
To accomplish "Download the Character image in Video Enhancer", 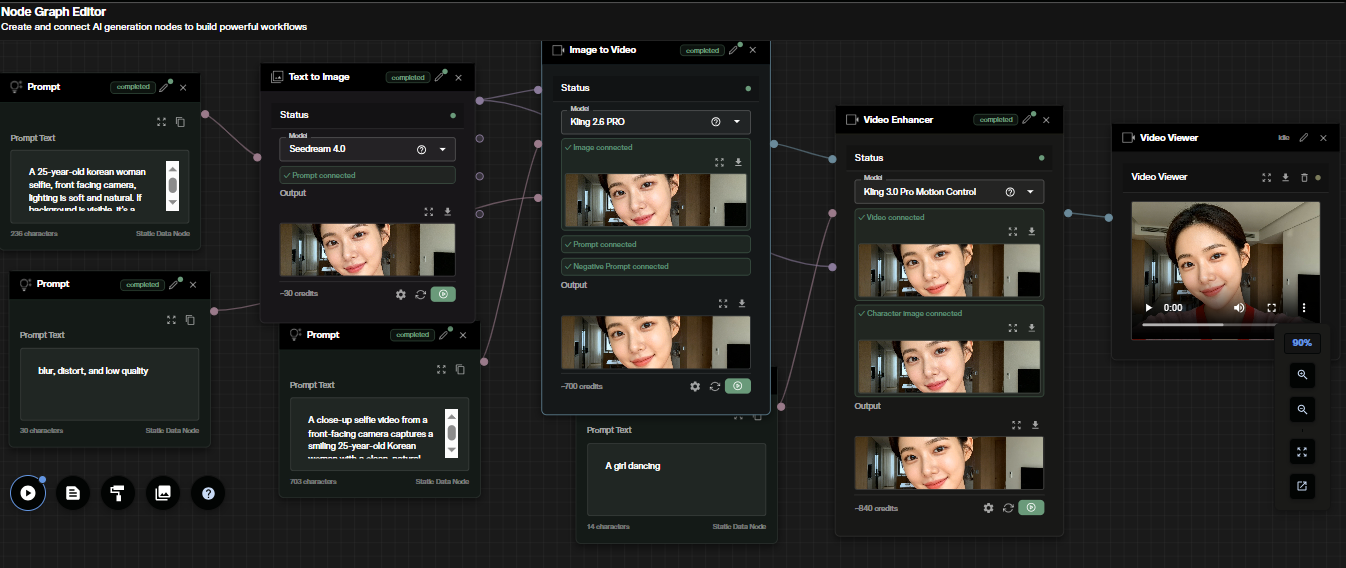I will 1032,327.
